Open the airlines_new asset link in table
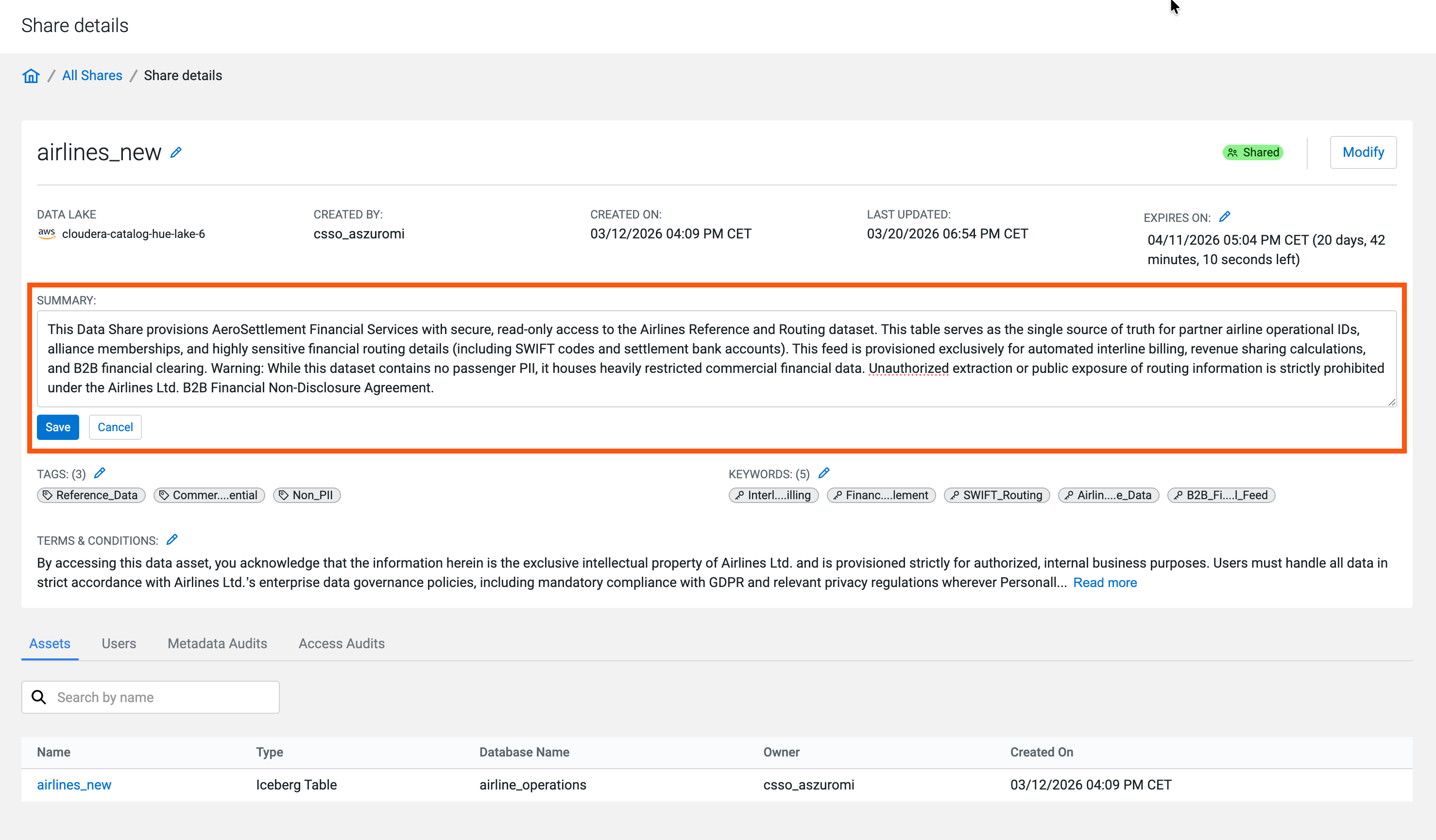 (x=74, y=785)
